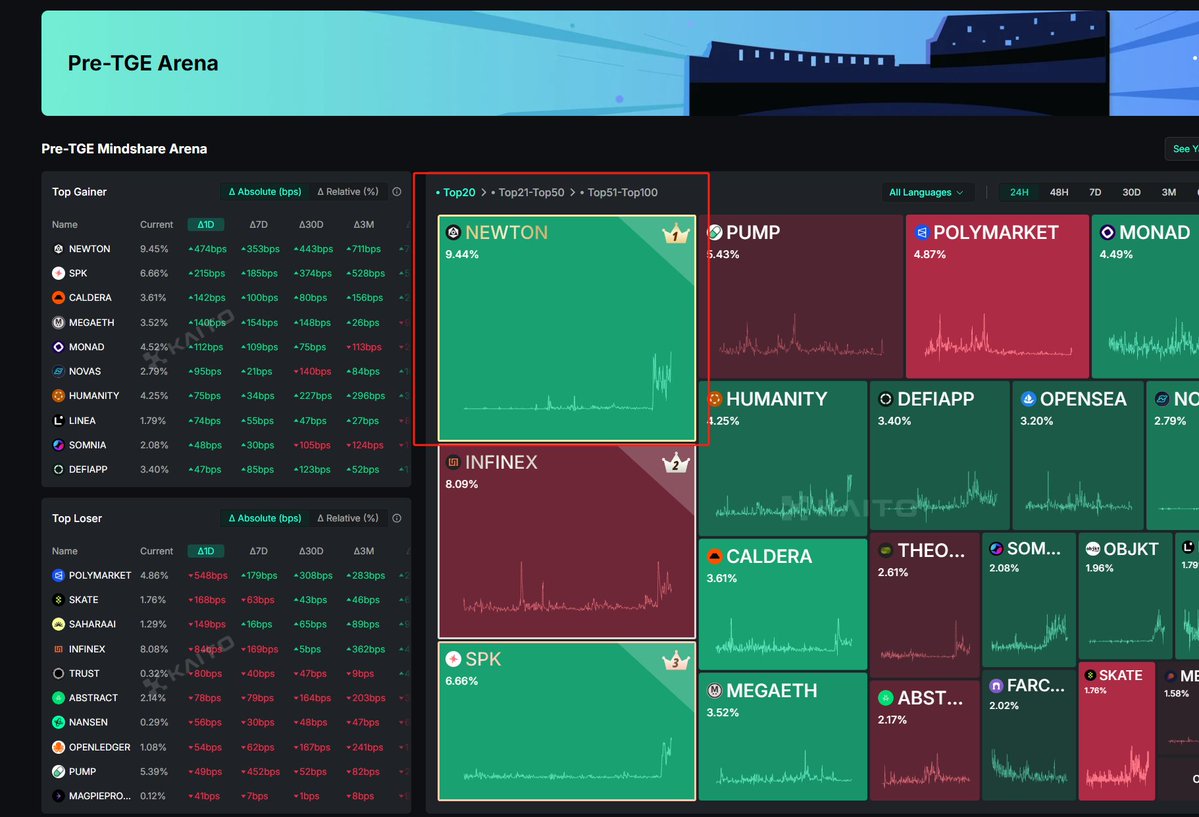Click POLYMARKET's 548bps Δ1D value
The width and height of the screenshot is (1199, 817).
click(x=207, y=575)
